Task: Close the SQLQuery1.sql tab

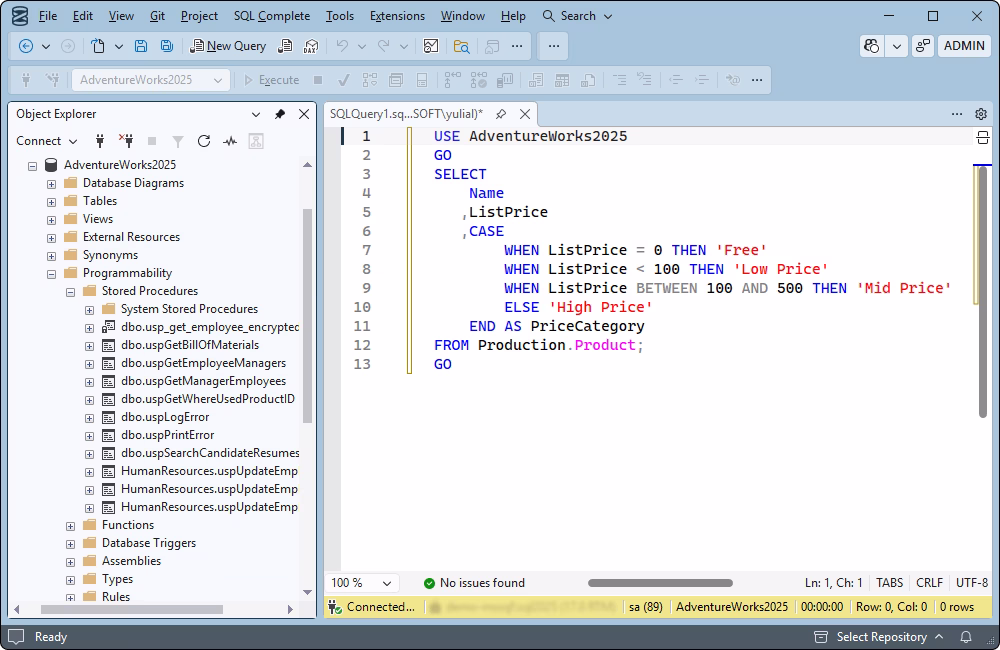Action: point(525,114)
